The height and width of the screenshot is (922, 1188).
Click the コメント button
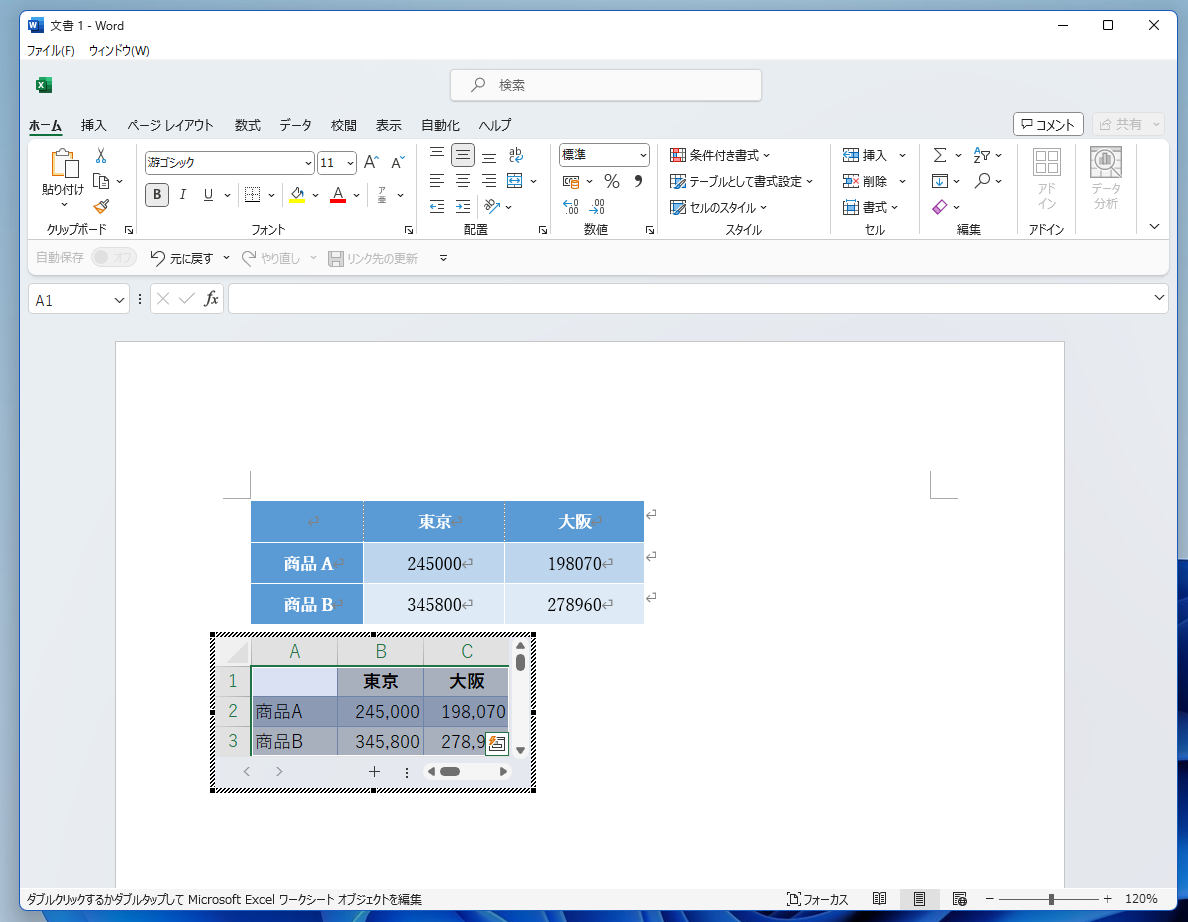[1048, 124]
